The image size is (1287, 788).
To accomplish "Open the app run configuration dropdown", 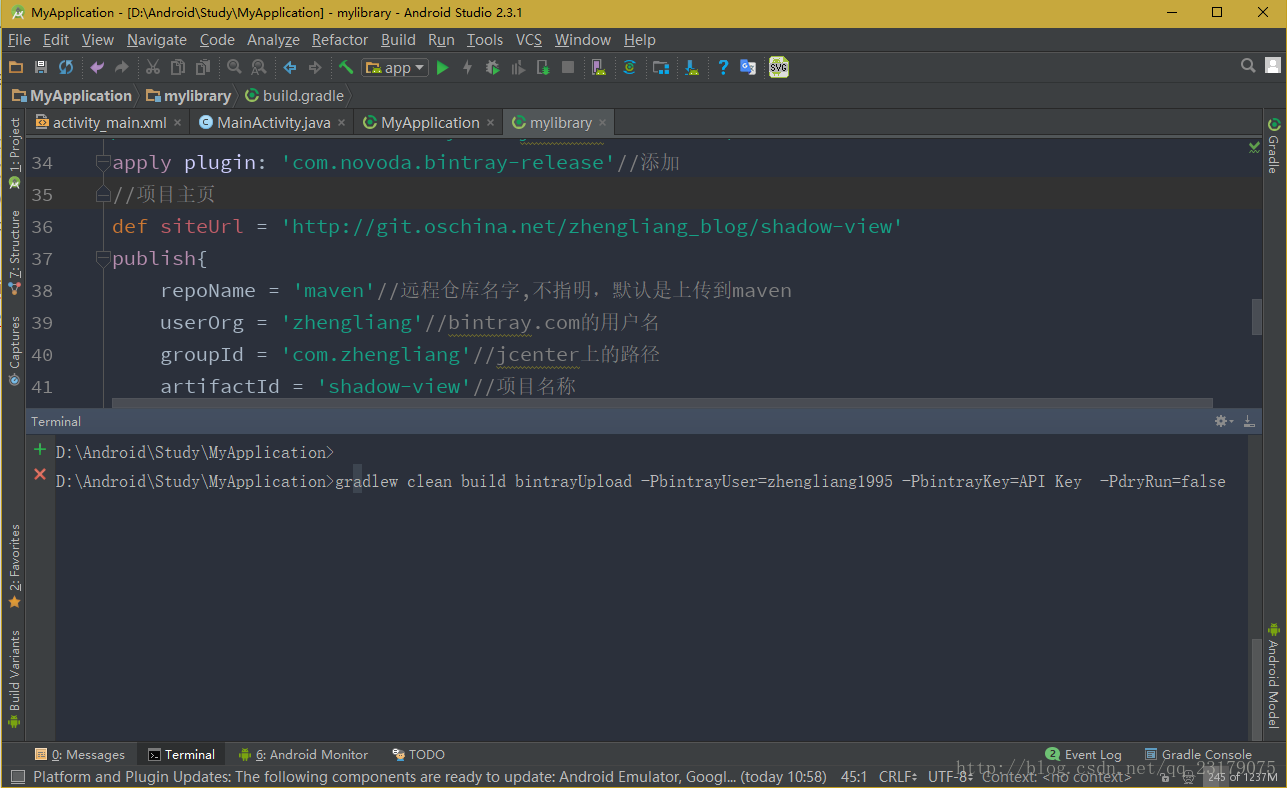I will (395, 67).
